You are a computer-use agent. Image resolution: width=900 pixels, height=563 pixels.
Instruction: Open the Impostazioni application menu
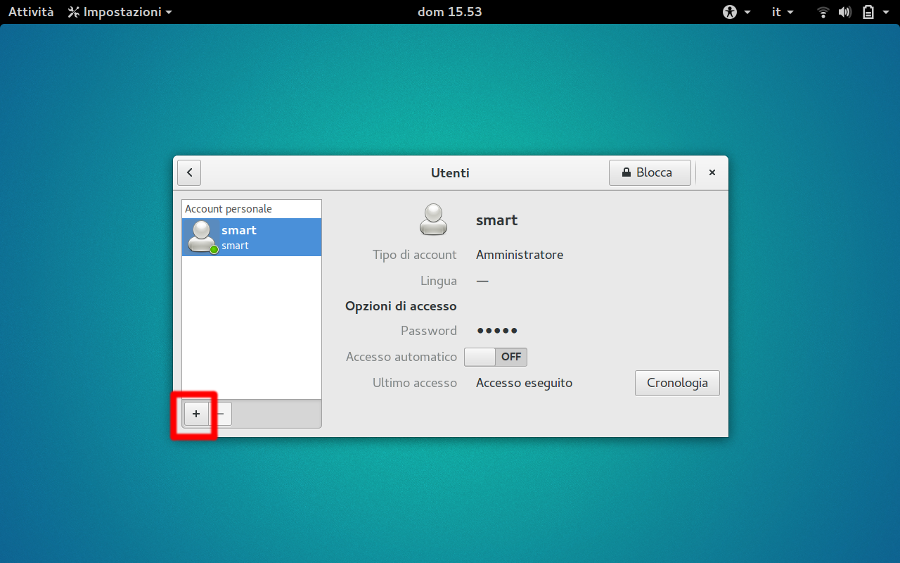click(x=120, y=12)
